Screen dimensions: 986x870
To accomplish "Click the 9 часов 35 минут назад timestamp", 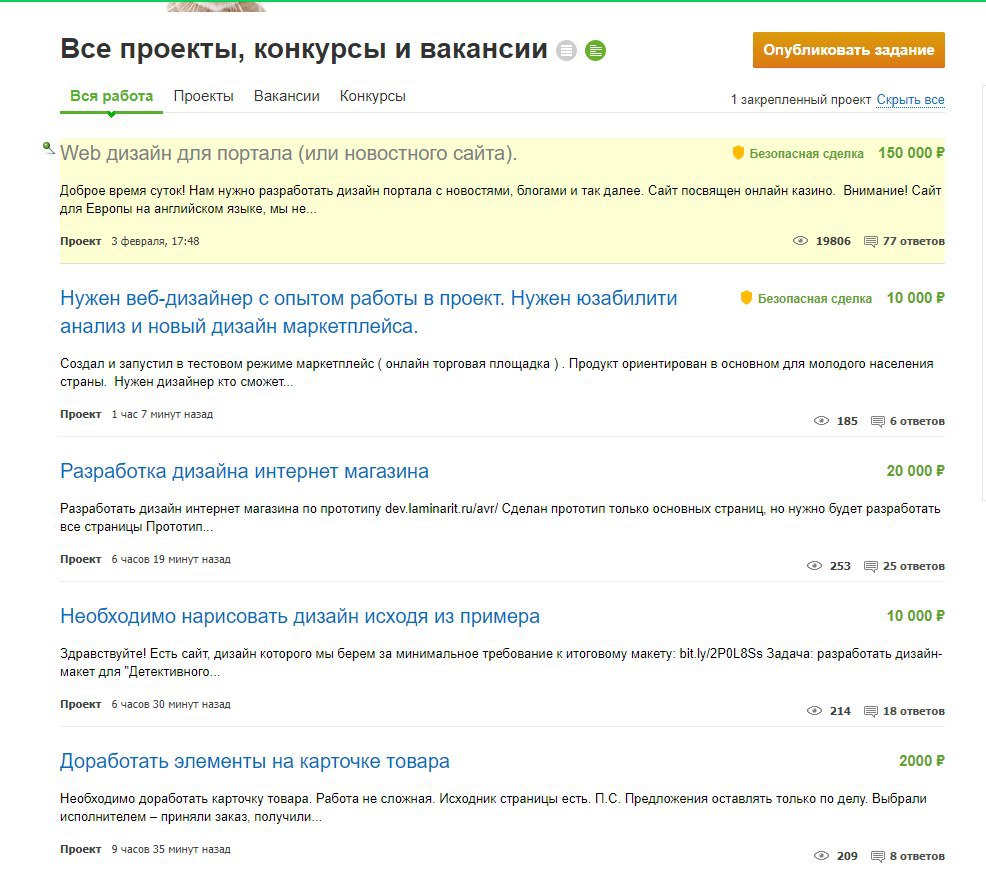I will click(x=171, y=849).
